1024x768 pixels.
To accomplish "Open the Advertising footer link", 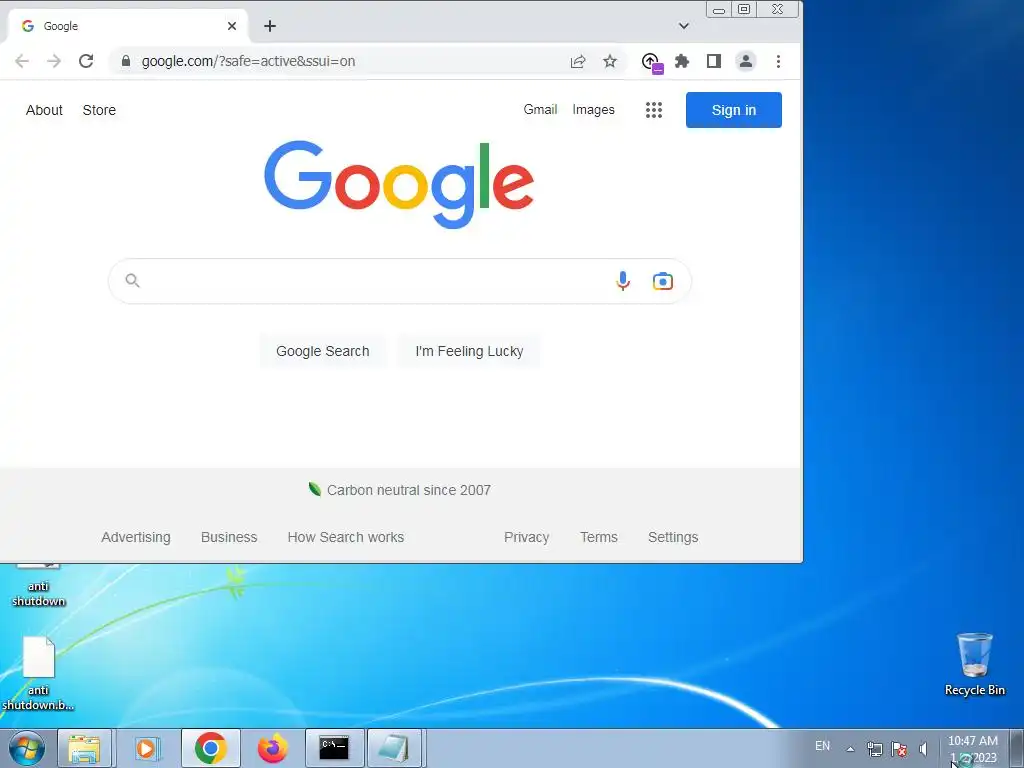I will [136, 537].
